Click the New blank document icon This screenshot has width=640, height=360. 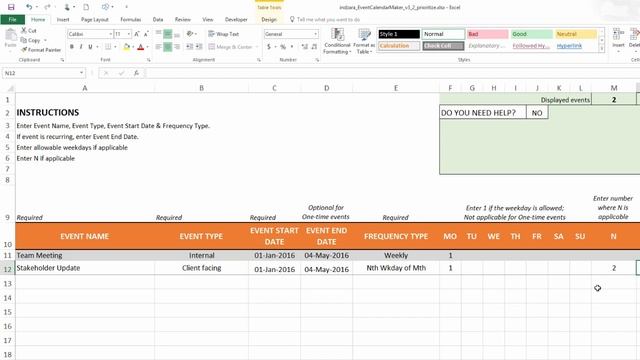pos(86,7)
